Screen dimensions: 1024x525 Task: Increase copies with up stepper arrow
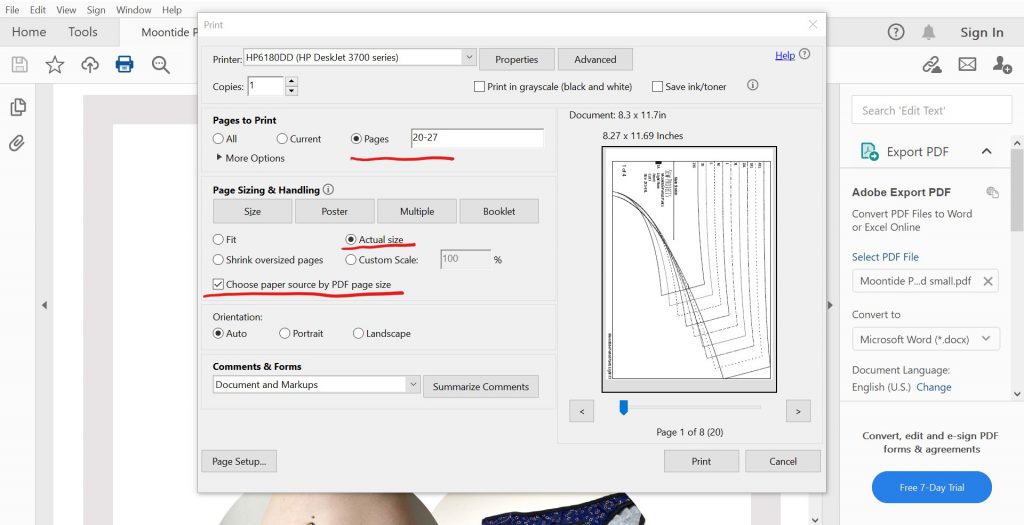[x=291, y=81]
